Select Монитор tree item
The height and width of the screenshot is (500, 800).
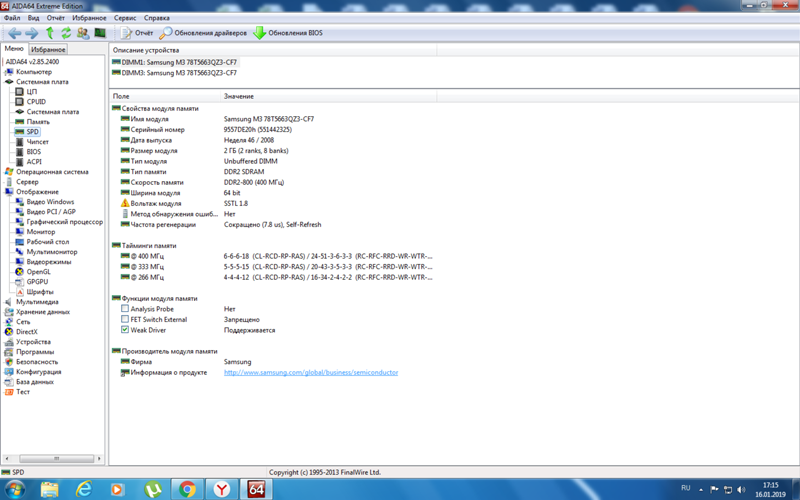[41, 232]
